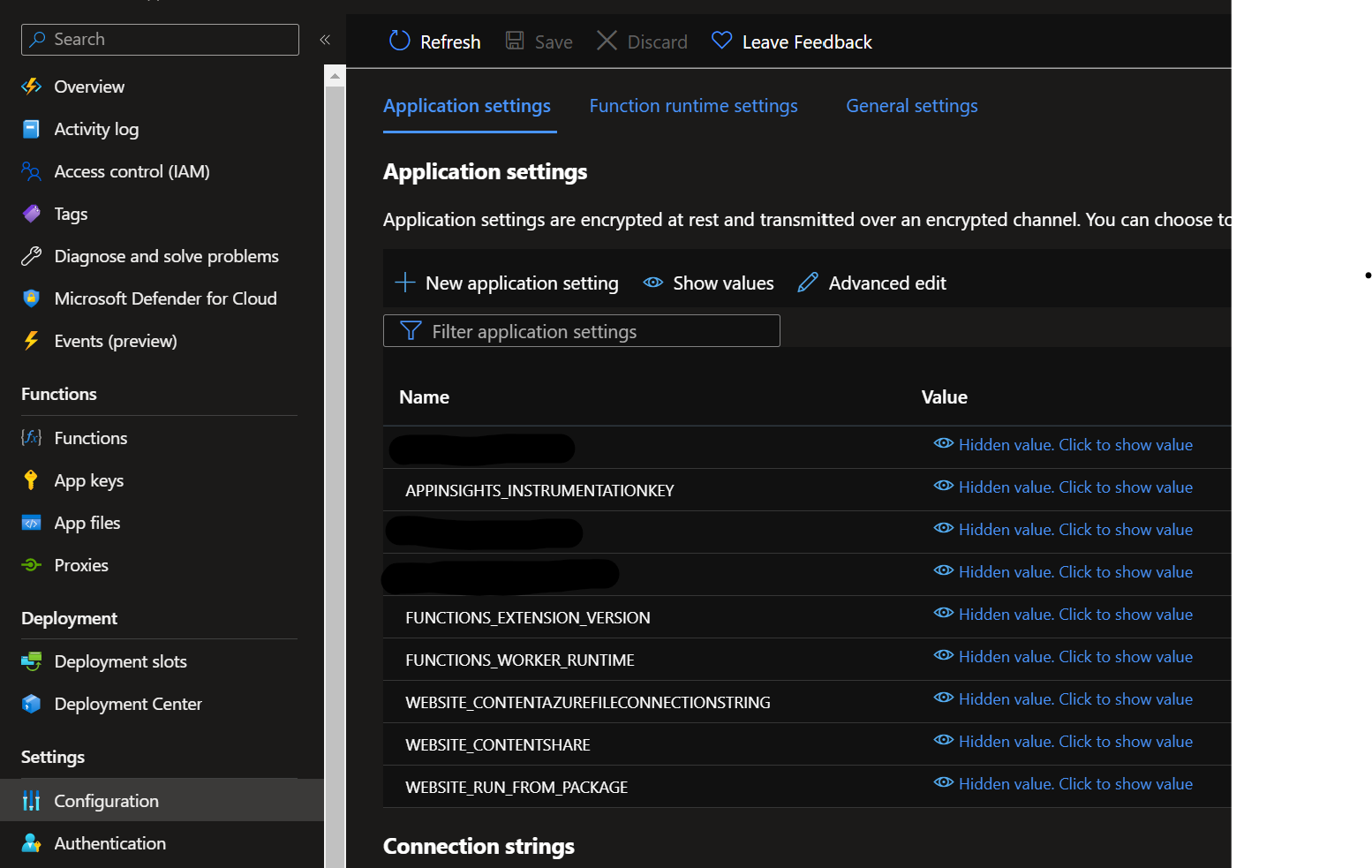
Task: Reveal value for FUNCTIONS_WORKER_RUNTIME eye icon
Action: 944,655
